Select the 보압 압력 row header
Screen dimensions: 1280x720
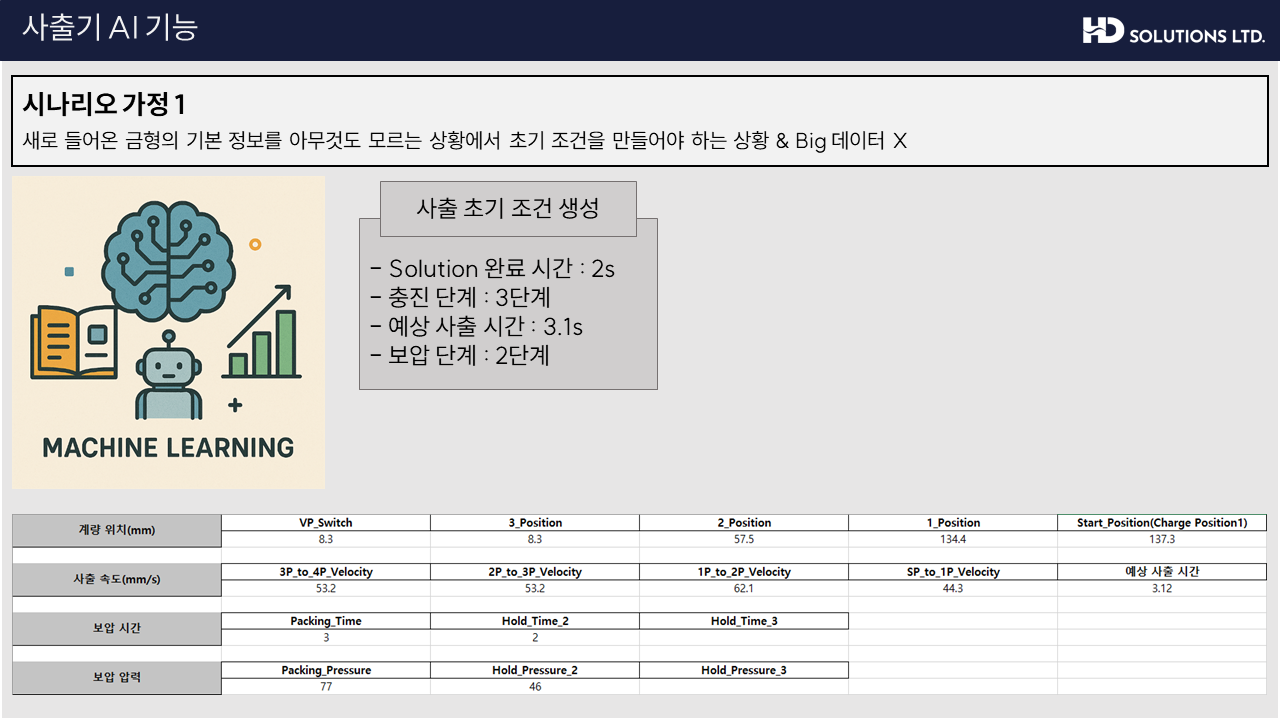117,678
